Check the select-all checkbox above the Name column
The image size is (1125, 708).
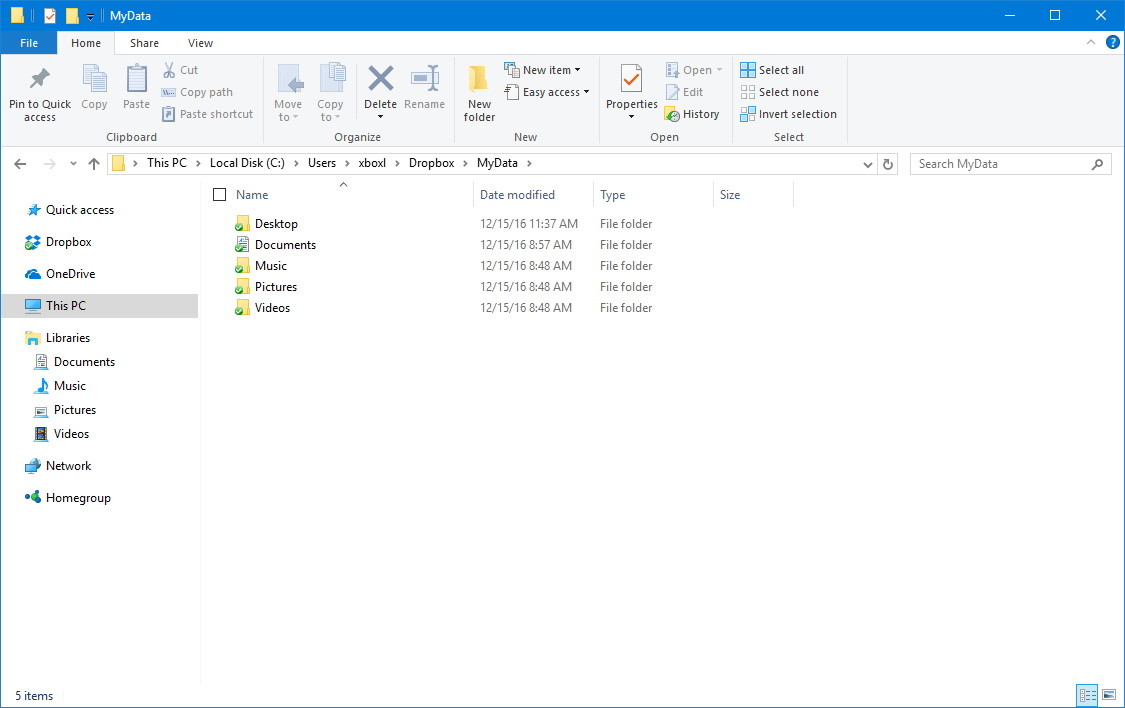click(x=220, y=194)
